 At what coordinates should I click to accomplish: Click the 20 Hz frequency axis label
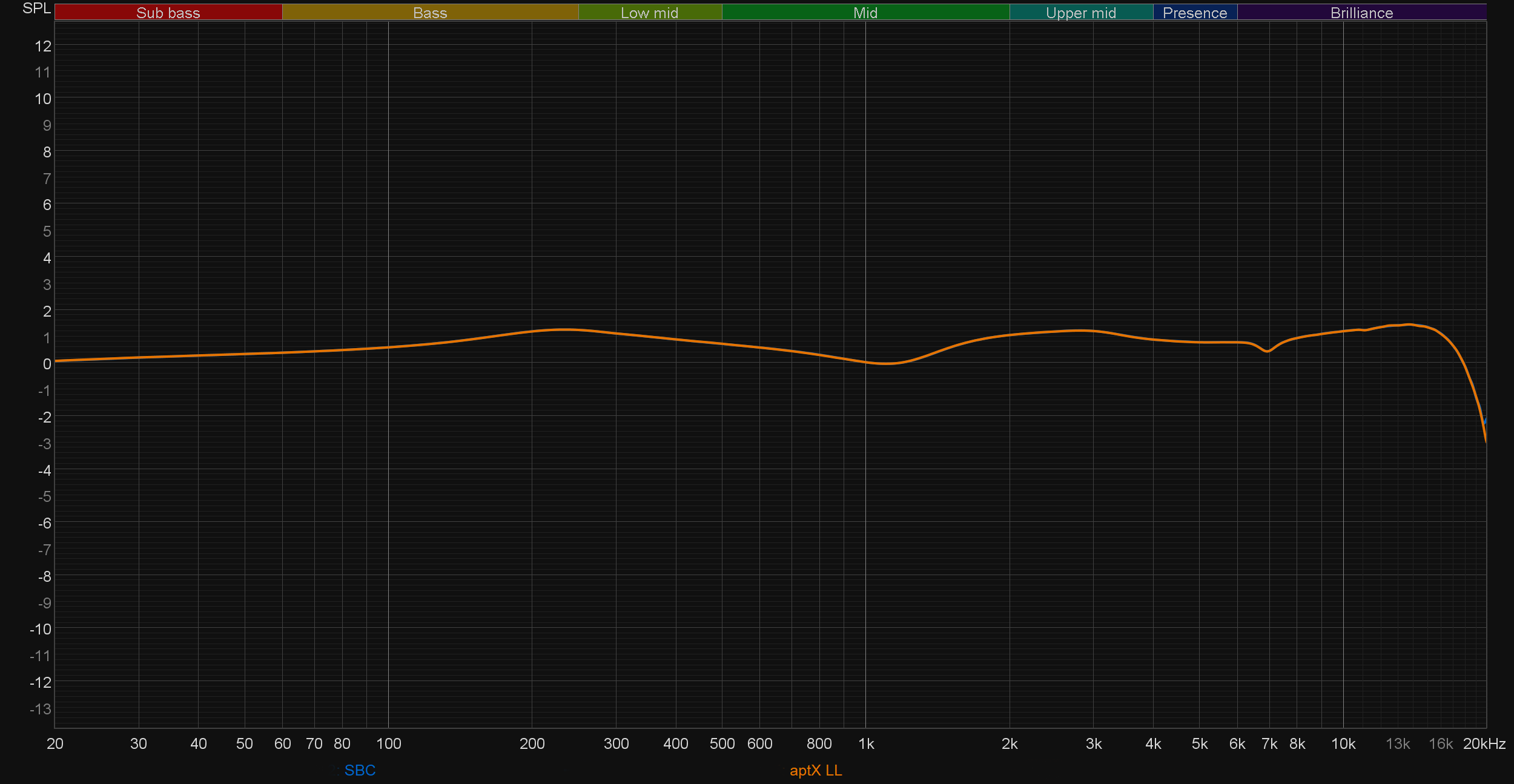(x=55, y=744)
